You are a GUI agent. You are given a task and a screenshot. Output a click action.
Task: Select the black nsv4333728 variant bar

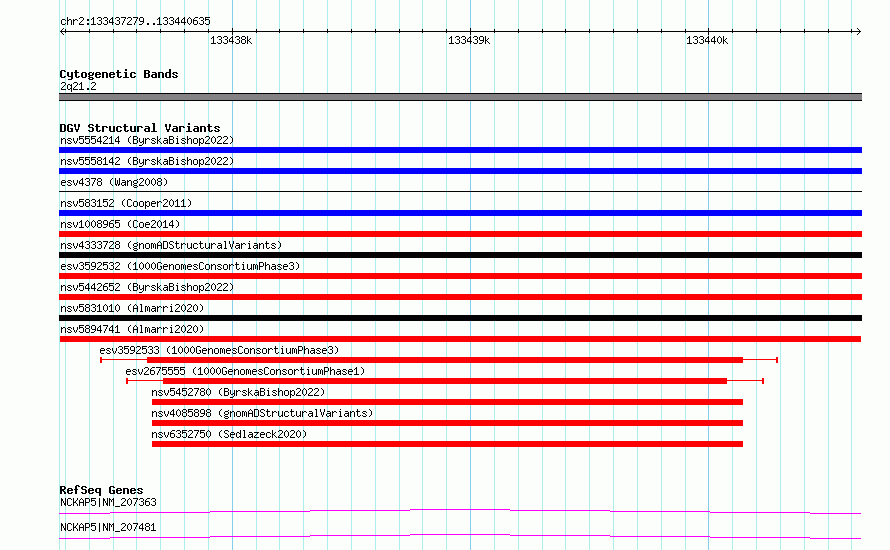pos(460,255)
